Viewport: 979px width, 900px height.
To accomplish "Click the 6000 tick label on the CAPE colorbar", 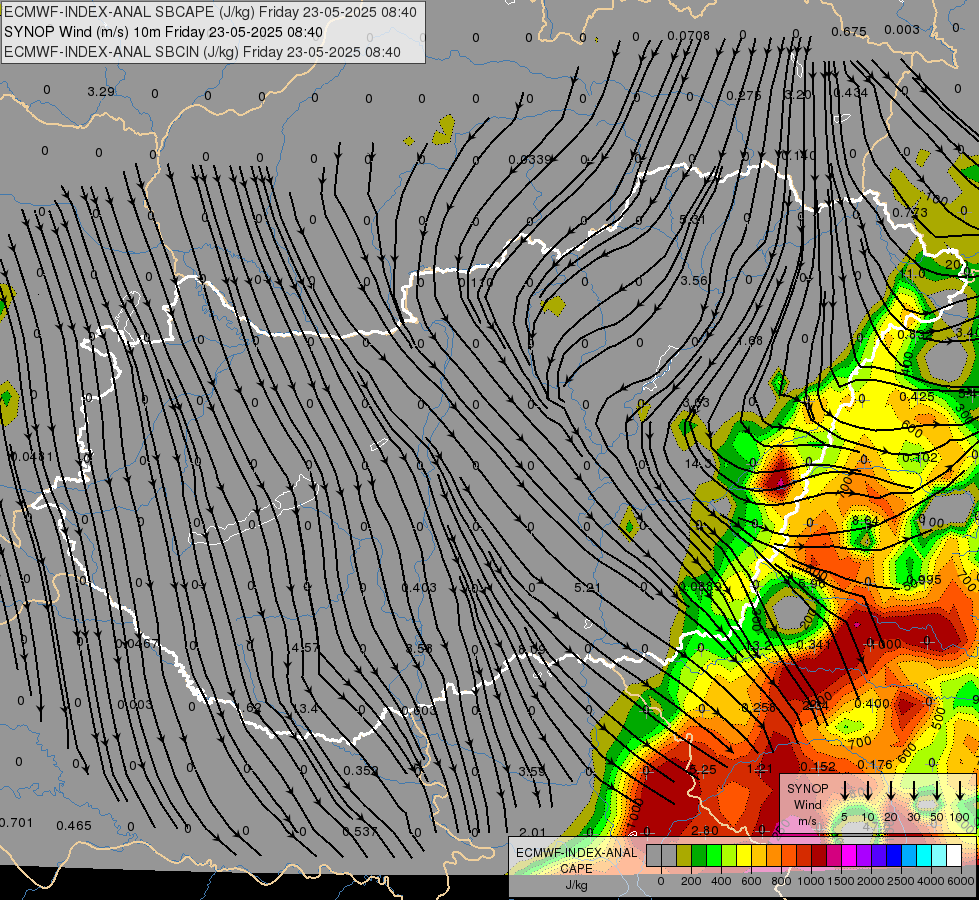I will [961, 881].
